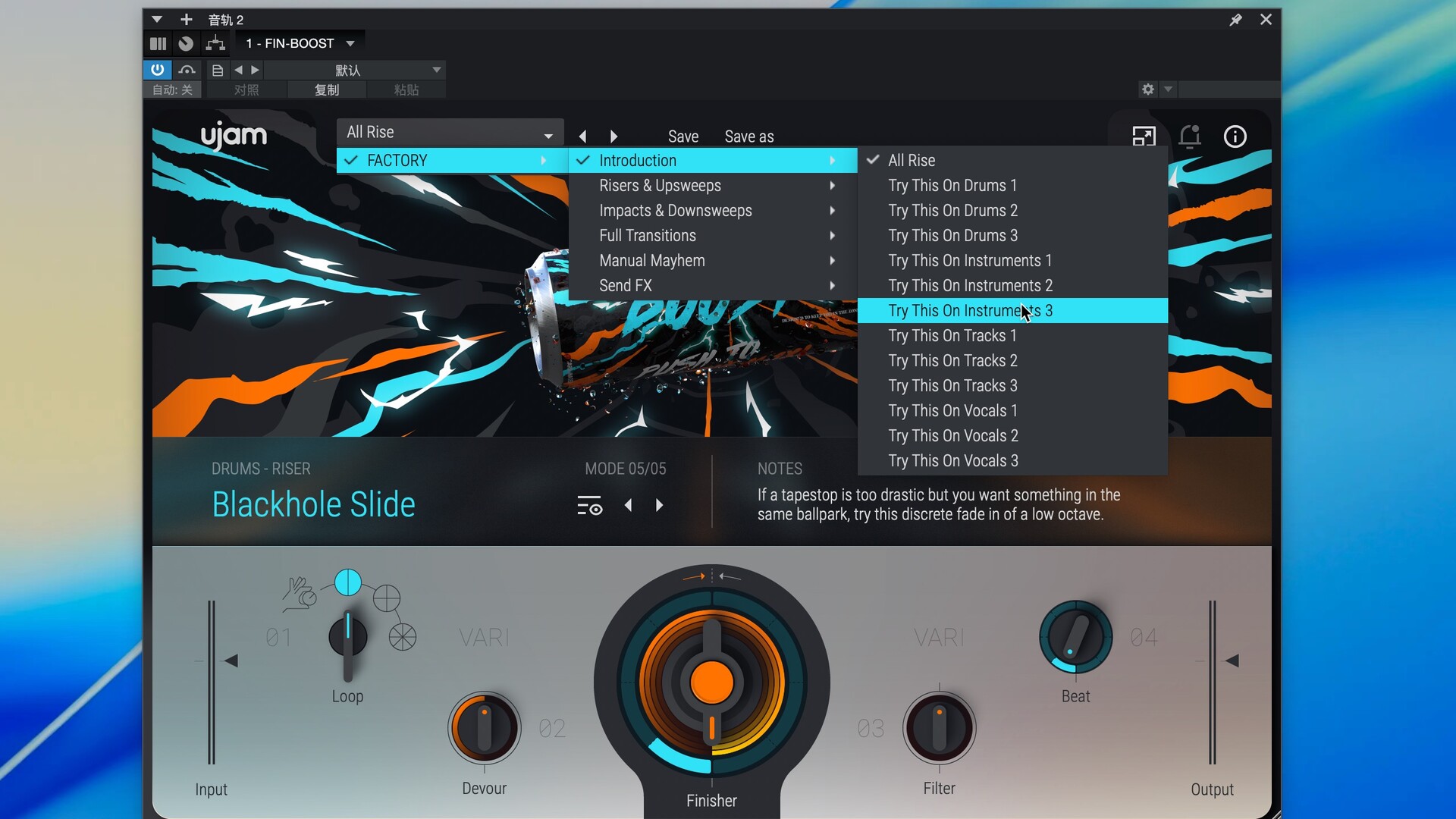
Task: Click the Save button
Action: (x=682, y=136)
